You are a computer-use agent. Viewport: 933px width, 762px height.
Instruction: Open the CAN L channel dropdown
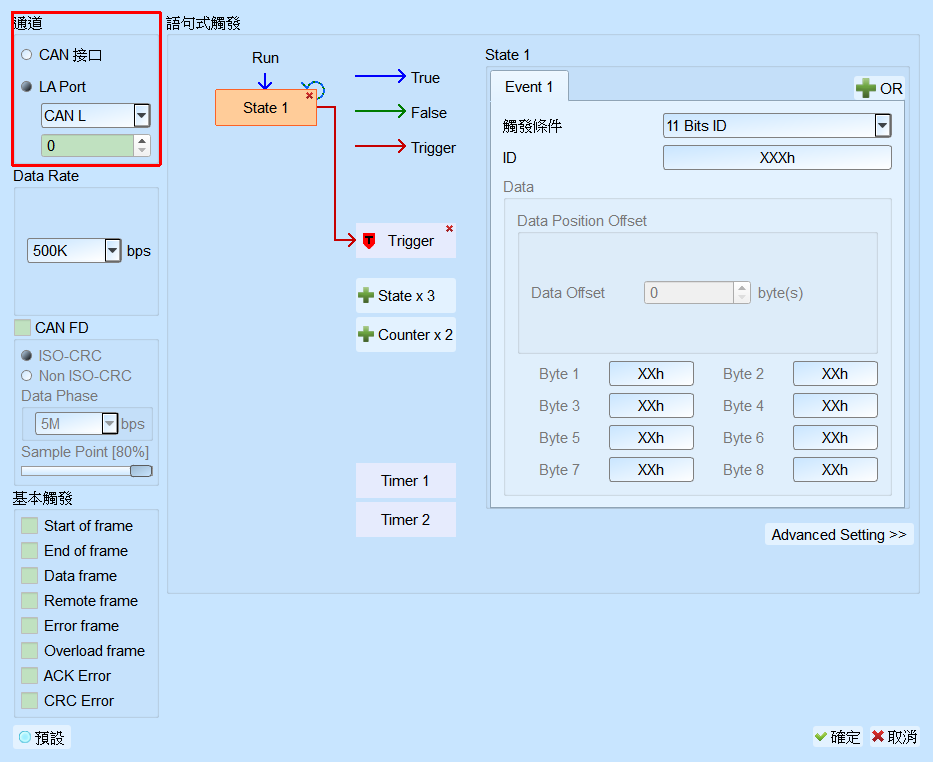pos(142,115)
